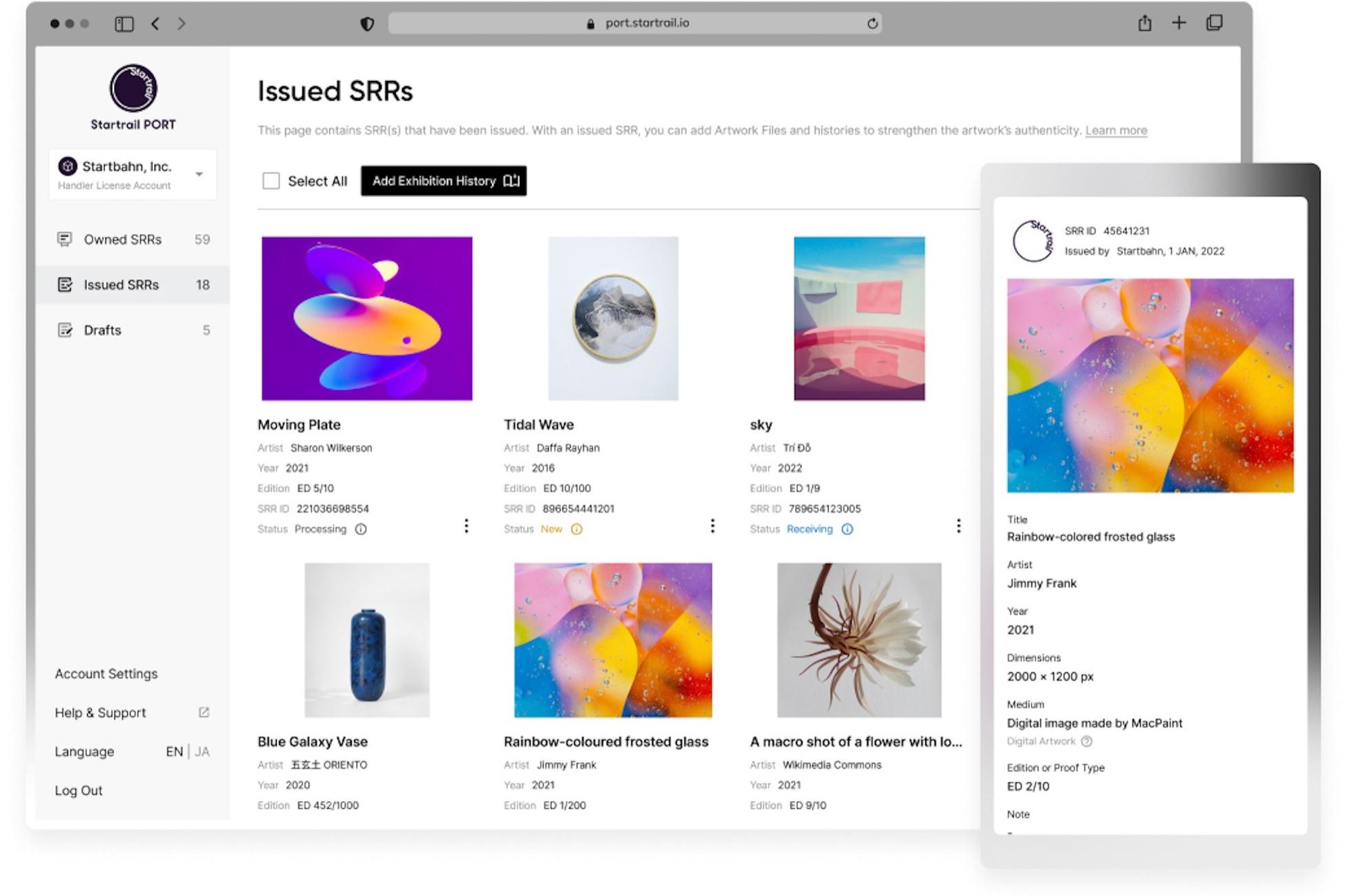Screen dimensions: 1347x896
Task: Click info icon next to Processing status
Action: pos(361,529)
